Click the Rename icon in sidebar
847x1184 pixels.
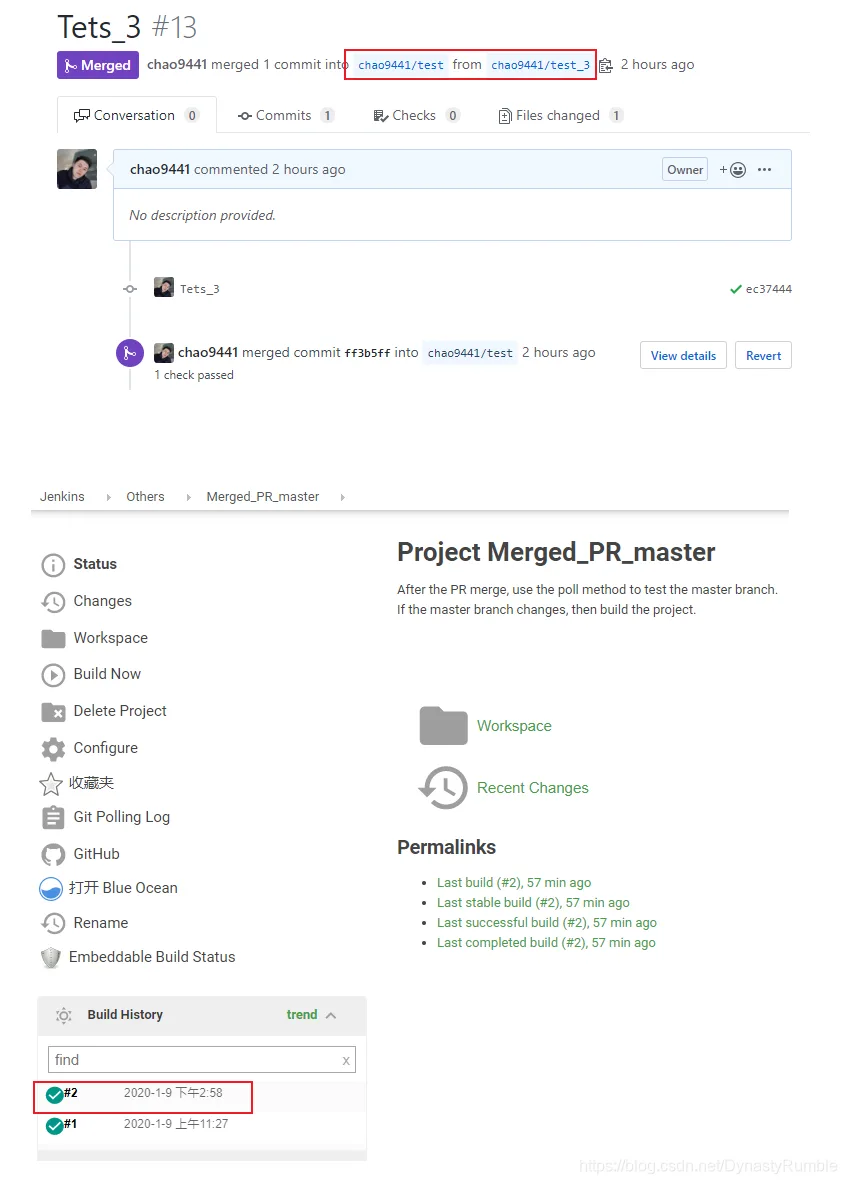53,923
